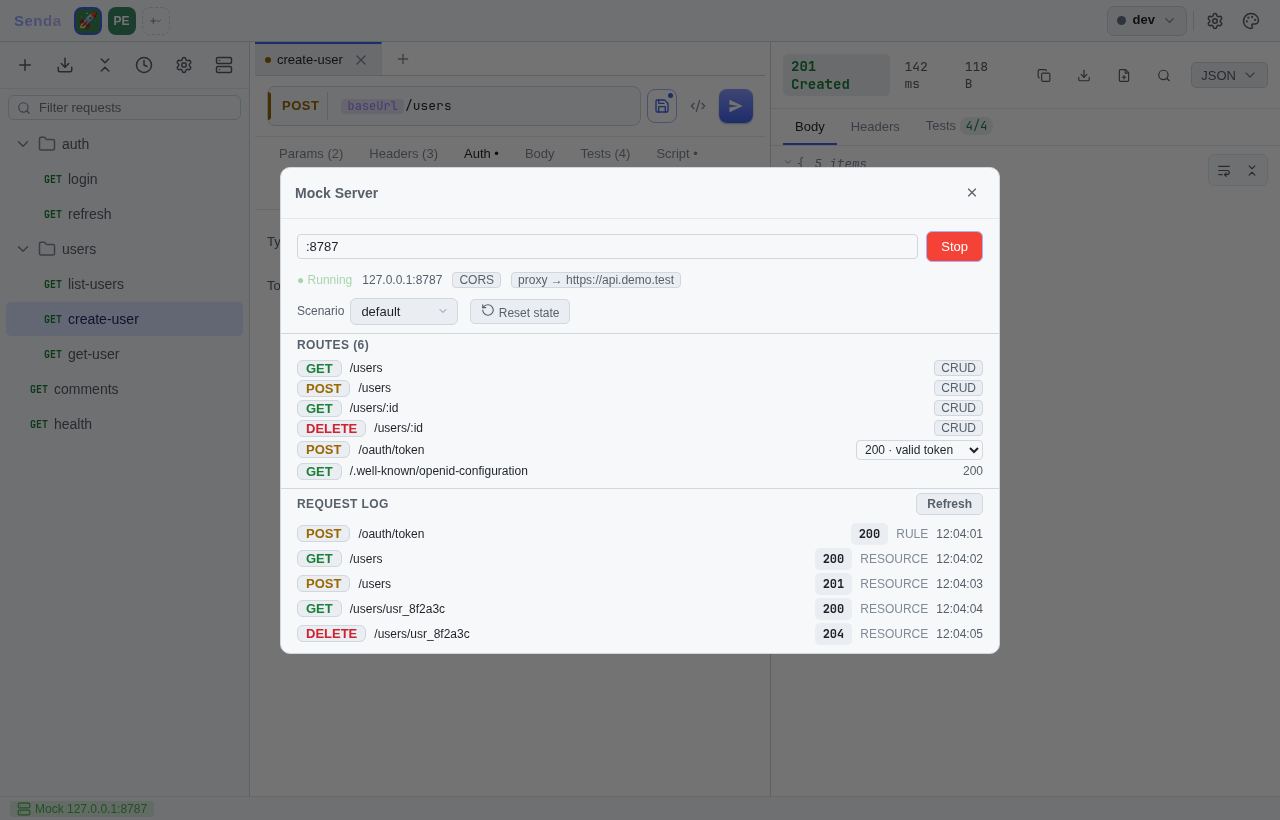Open mock server icon in sidebar toolbar
This screenshot has height=820, width=1280.
224,65
